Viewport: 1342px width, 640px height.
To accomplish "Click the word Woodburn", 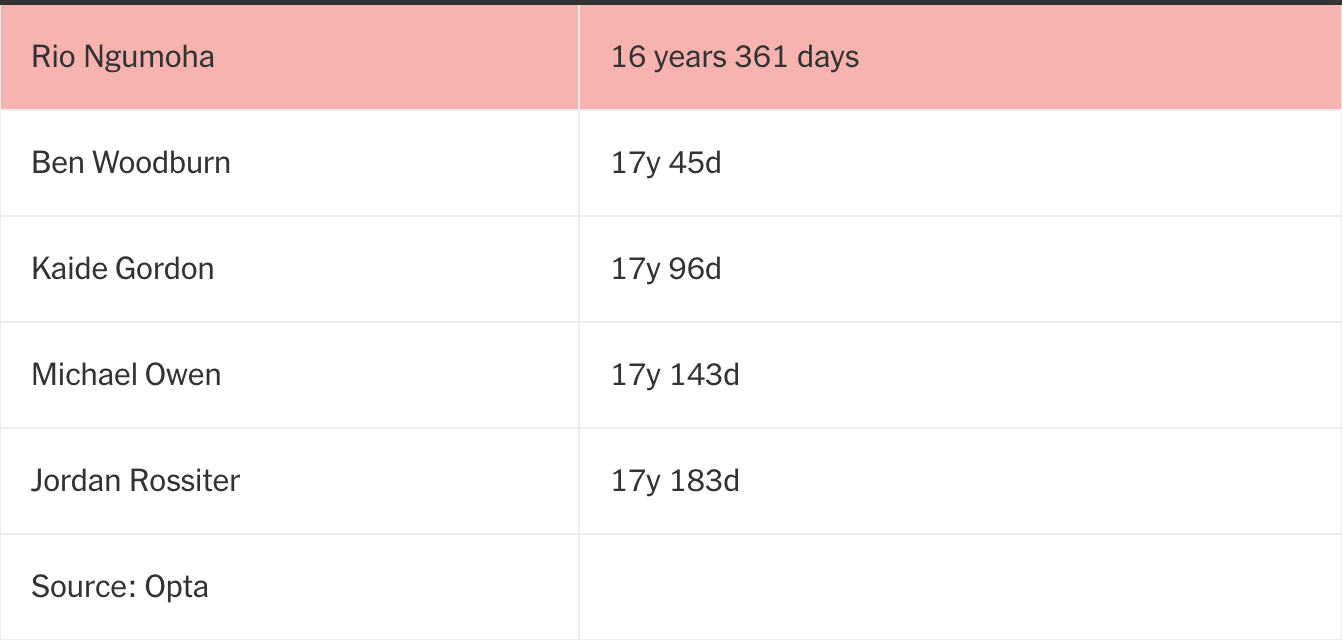I will (x=162, y=163).
